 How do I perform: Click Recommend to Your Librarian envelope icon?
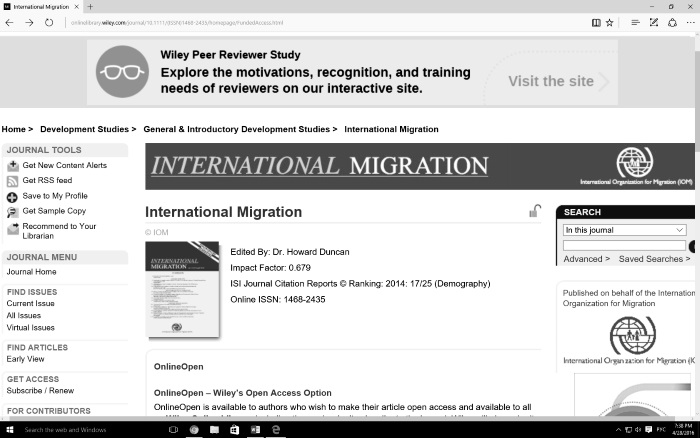(12, 228)
